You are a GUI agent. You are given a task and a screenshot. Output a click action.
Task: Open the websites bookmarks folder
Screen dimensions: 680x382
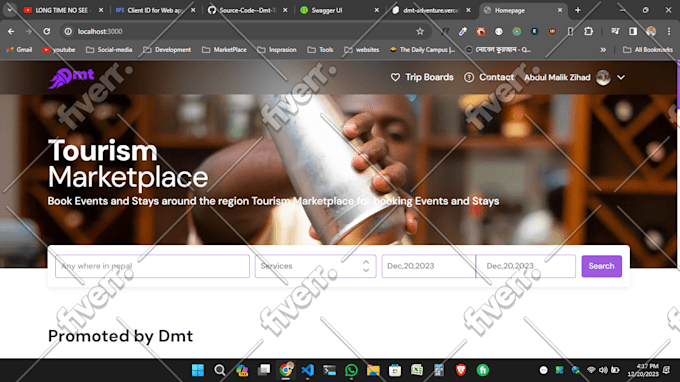tap(362, 50)
